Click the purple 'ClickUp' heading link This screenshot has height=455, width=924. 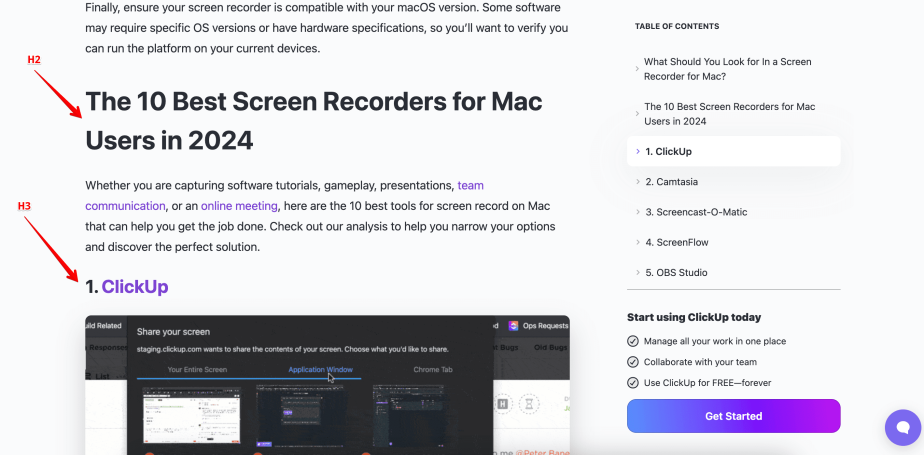pyautogui.click(x=135, y=287)
